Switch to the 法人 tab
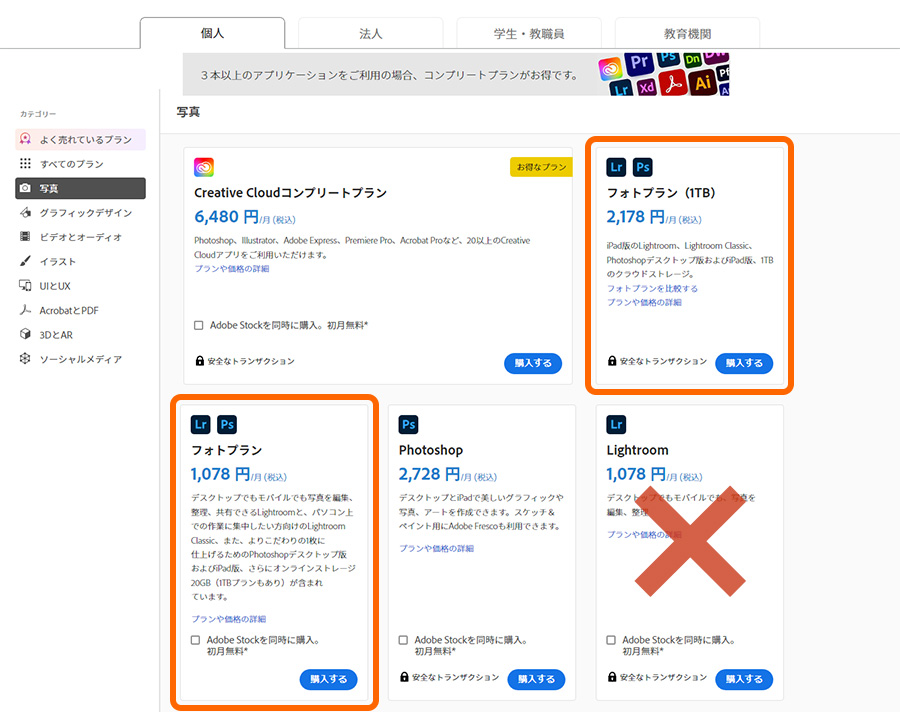Screen dimensions: 900x712 tap(371, 33)
